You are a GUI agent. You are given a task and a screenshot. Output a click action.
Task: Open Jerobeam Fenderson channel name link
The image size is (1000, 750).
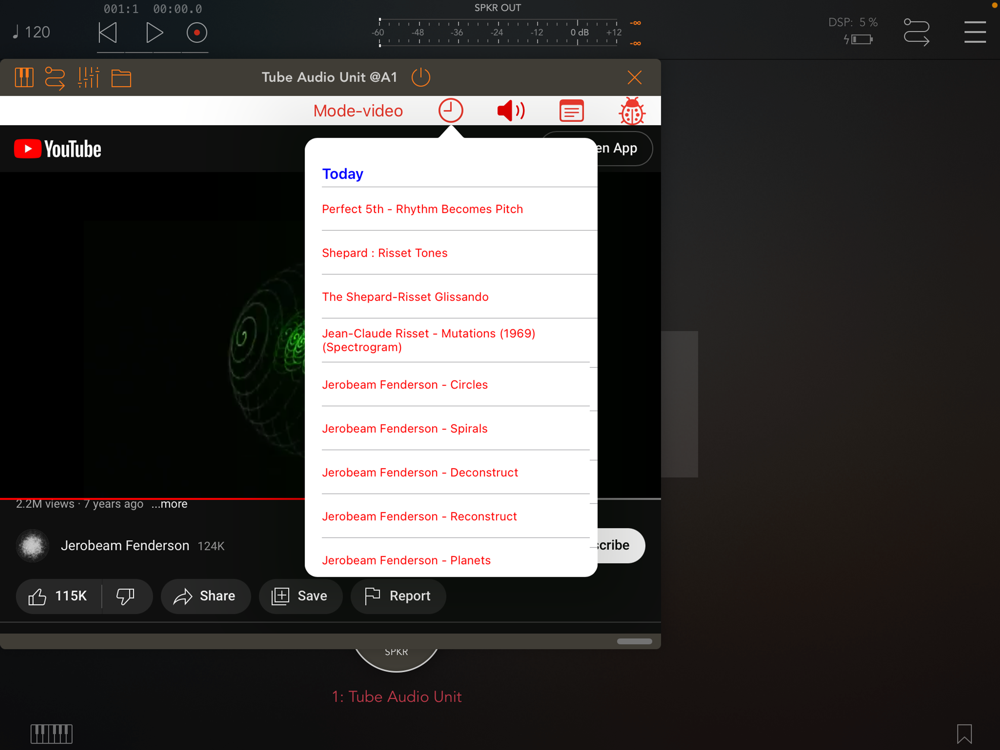tap(125, 546)
